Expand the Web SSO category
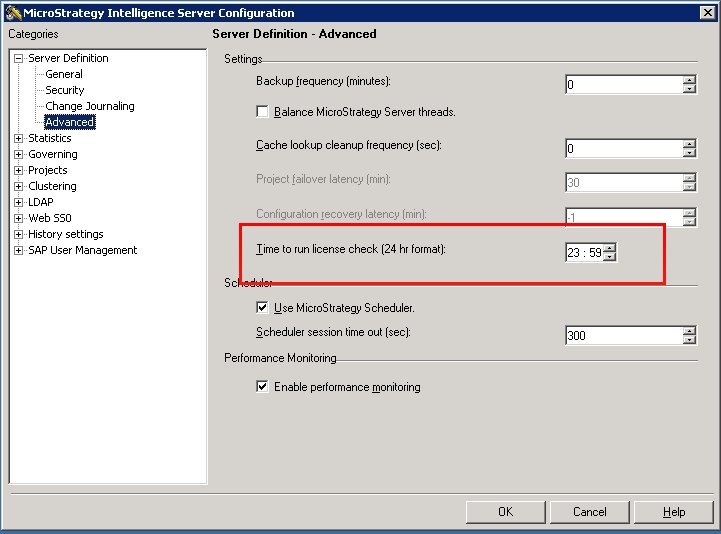The width and height of the screenshot is (721, 534). [18, 218]
